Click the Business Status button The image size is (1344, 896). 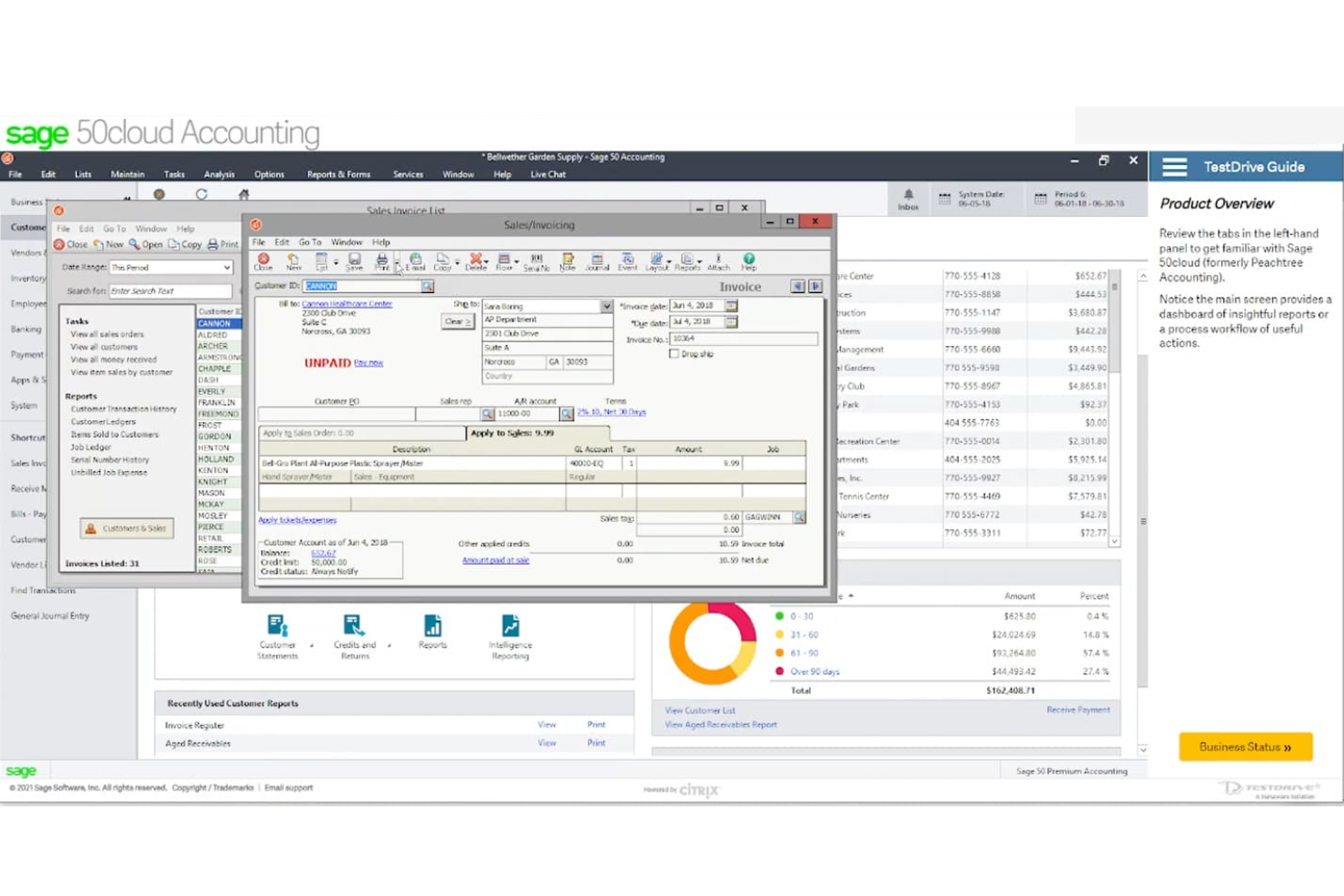pyautogui.click(x=1245, y=747)
